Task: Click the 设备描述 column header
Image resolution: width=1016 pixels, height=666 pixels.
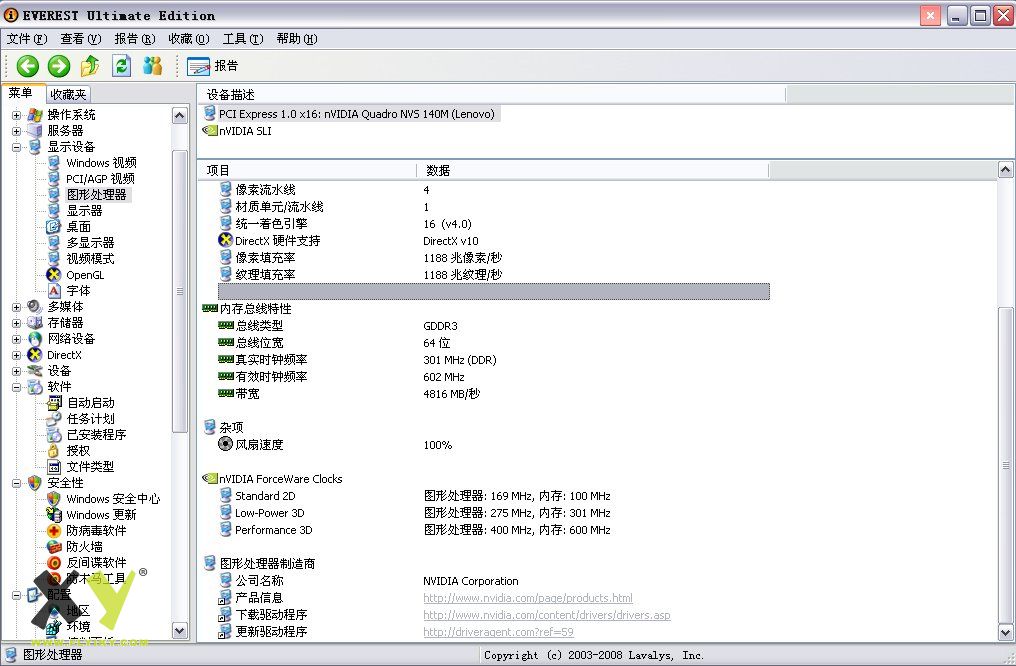Action: [491, 95]
